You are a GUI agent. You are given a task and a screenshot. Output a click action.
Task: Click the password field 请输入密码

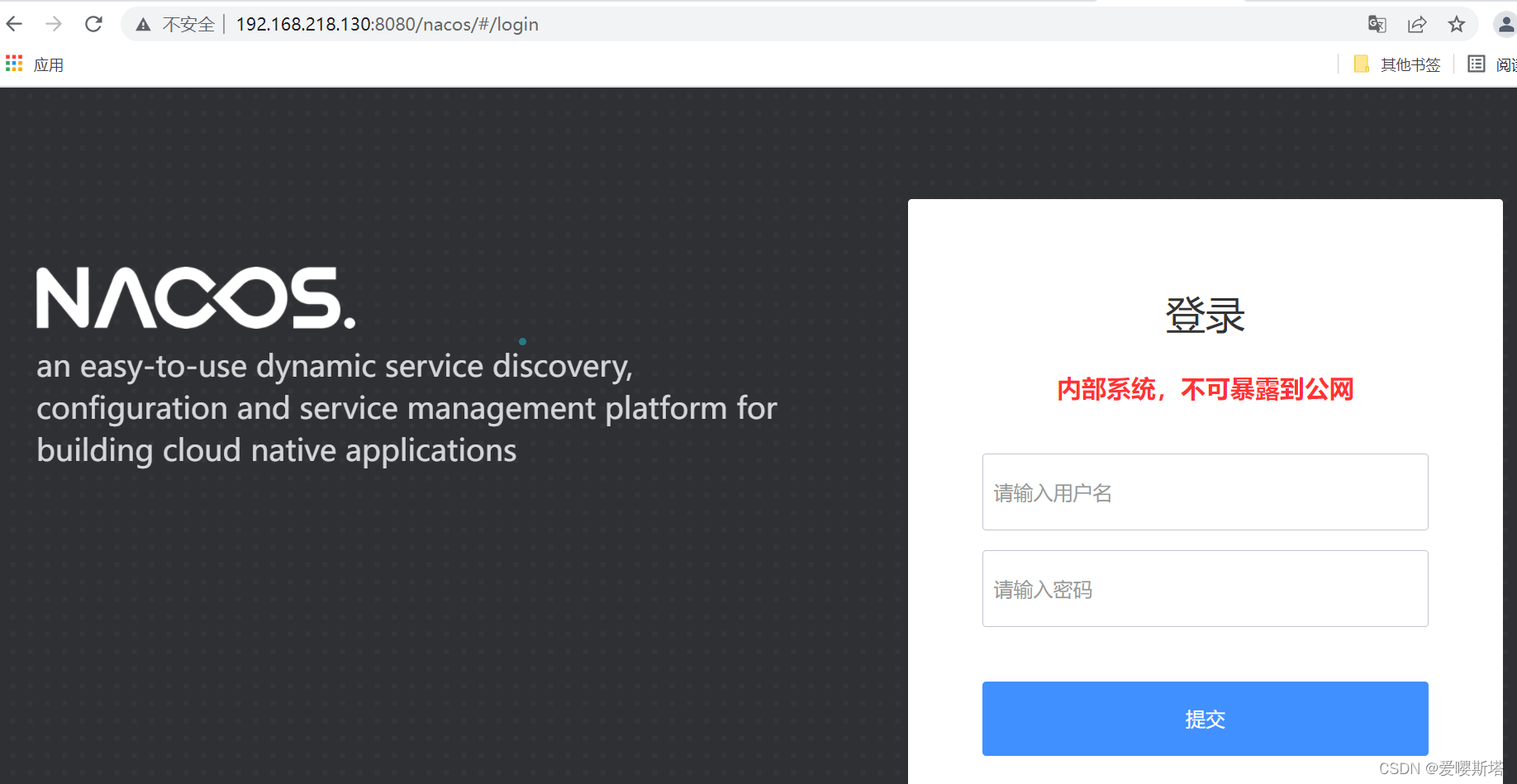[x=1205, y=588]
